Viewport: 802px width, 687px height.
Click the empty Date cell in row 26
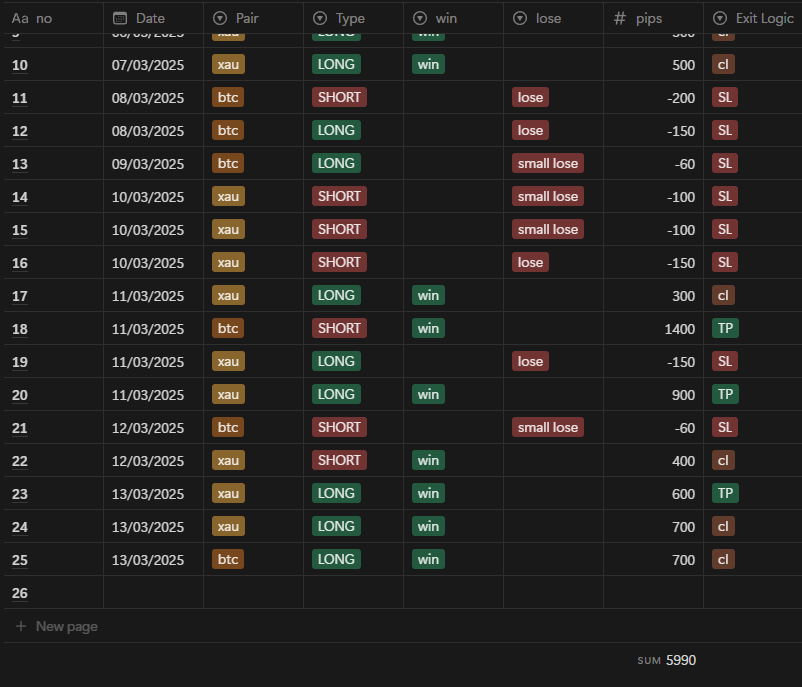click(153, 592)
